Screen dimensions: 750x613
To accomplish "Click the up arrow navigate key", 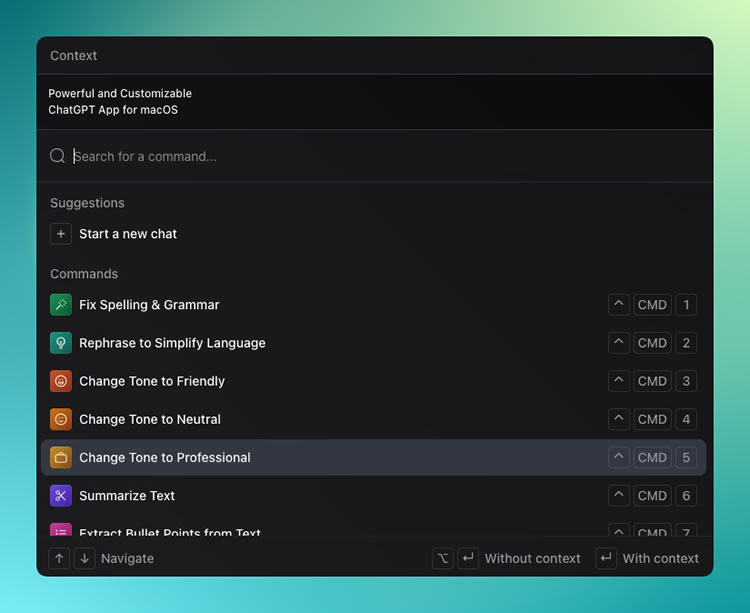I will tap(59, 558).
